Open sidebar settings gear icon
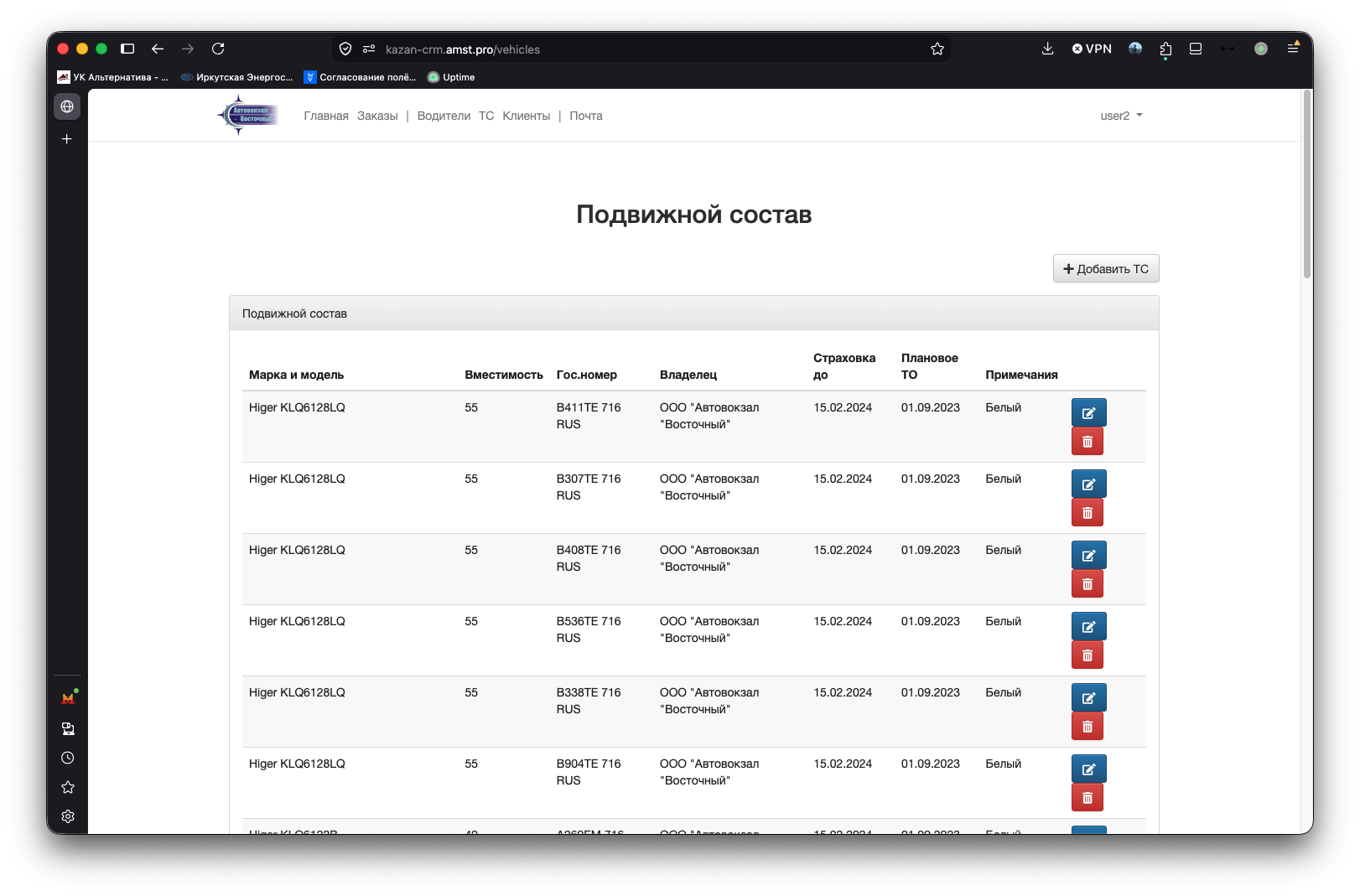 68,816
